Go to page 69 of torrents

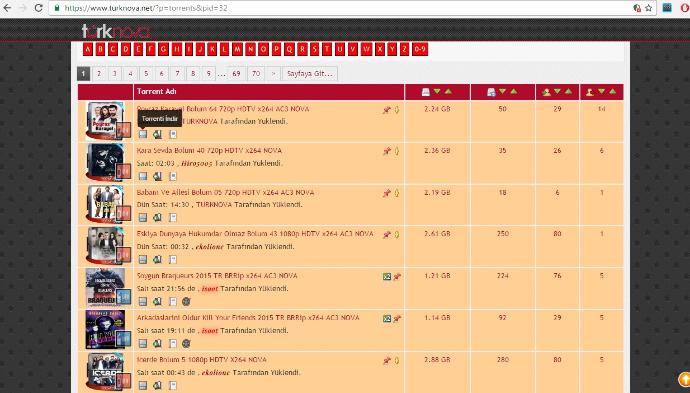coord(236,73)
